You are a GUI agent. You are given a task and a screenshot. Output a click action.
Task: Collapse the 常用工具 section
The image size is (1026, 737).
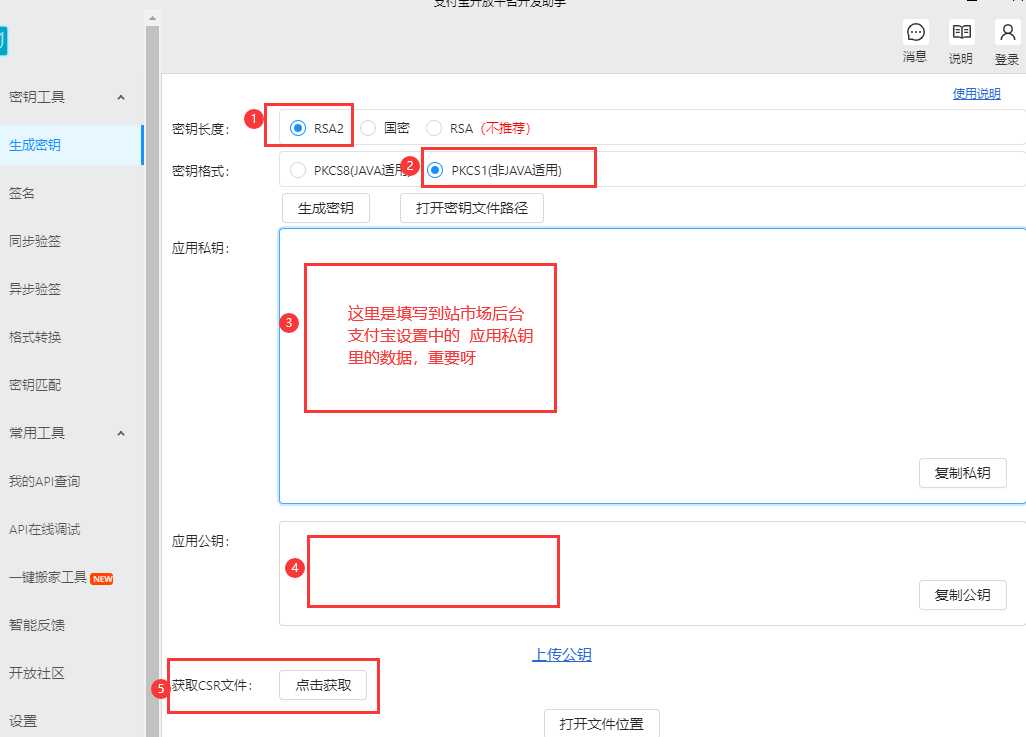tap(121, 433)
